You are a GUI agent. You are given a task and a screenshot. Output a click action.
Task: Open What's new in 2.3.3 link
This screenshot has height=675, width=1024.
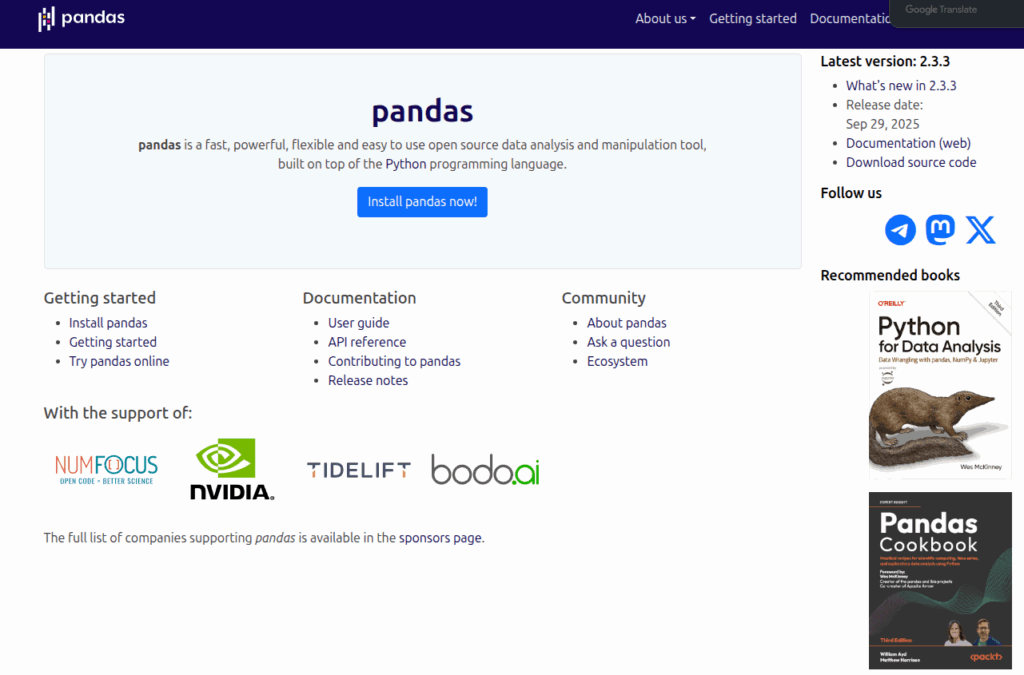click(x=901, y=85)
